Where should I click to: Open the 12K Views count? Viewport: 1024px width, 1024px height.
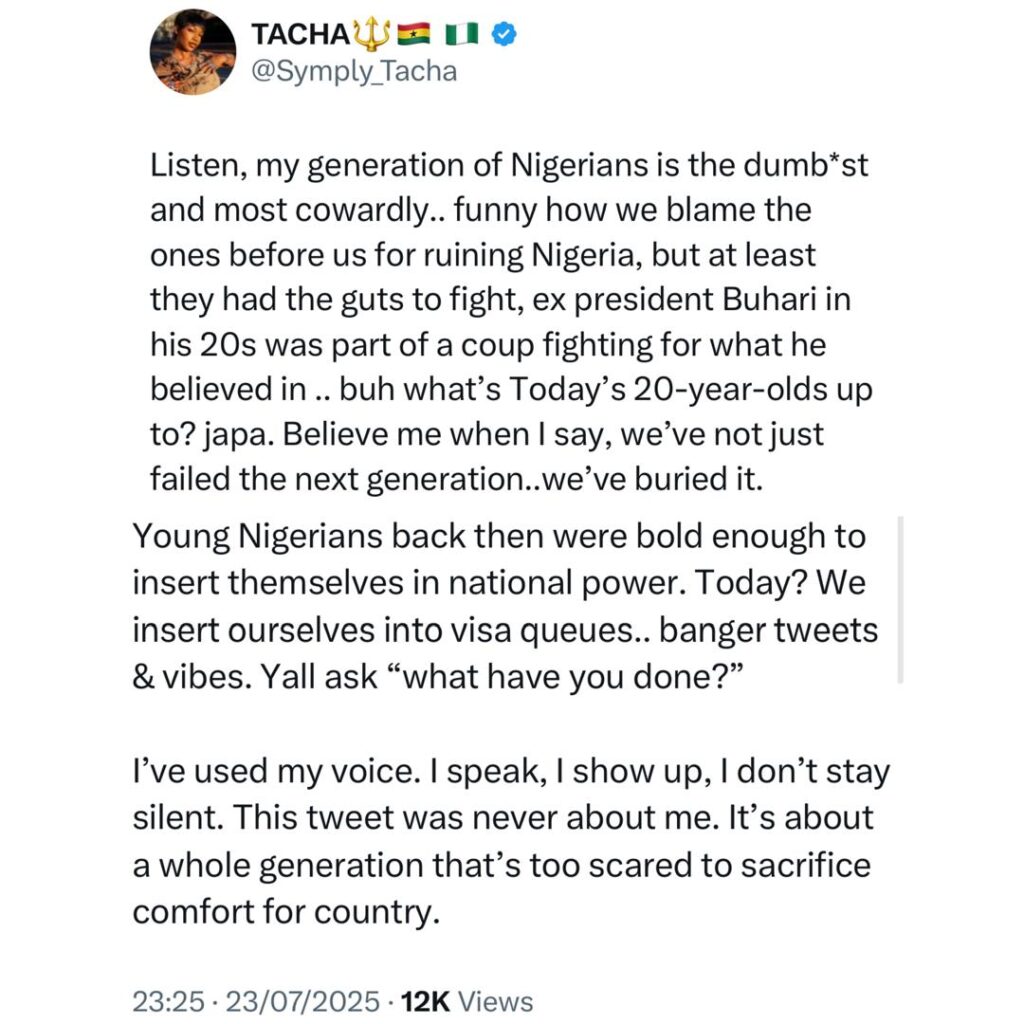pos(466,1001)
